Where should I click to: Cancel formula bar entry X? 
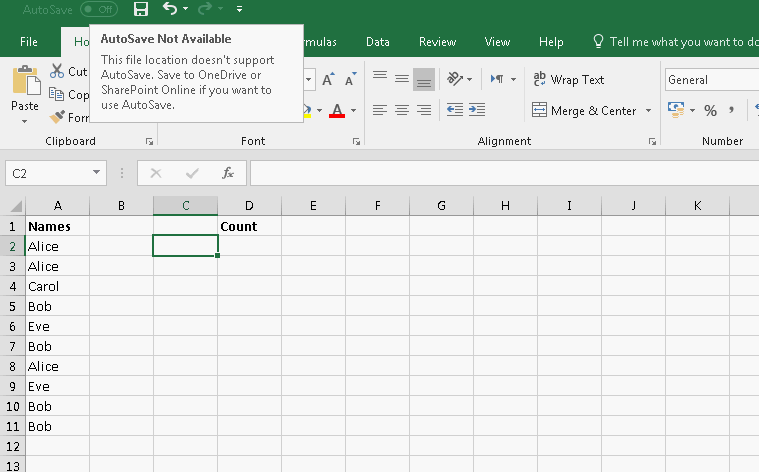pyautogui.click(x=156, y=173)
